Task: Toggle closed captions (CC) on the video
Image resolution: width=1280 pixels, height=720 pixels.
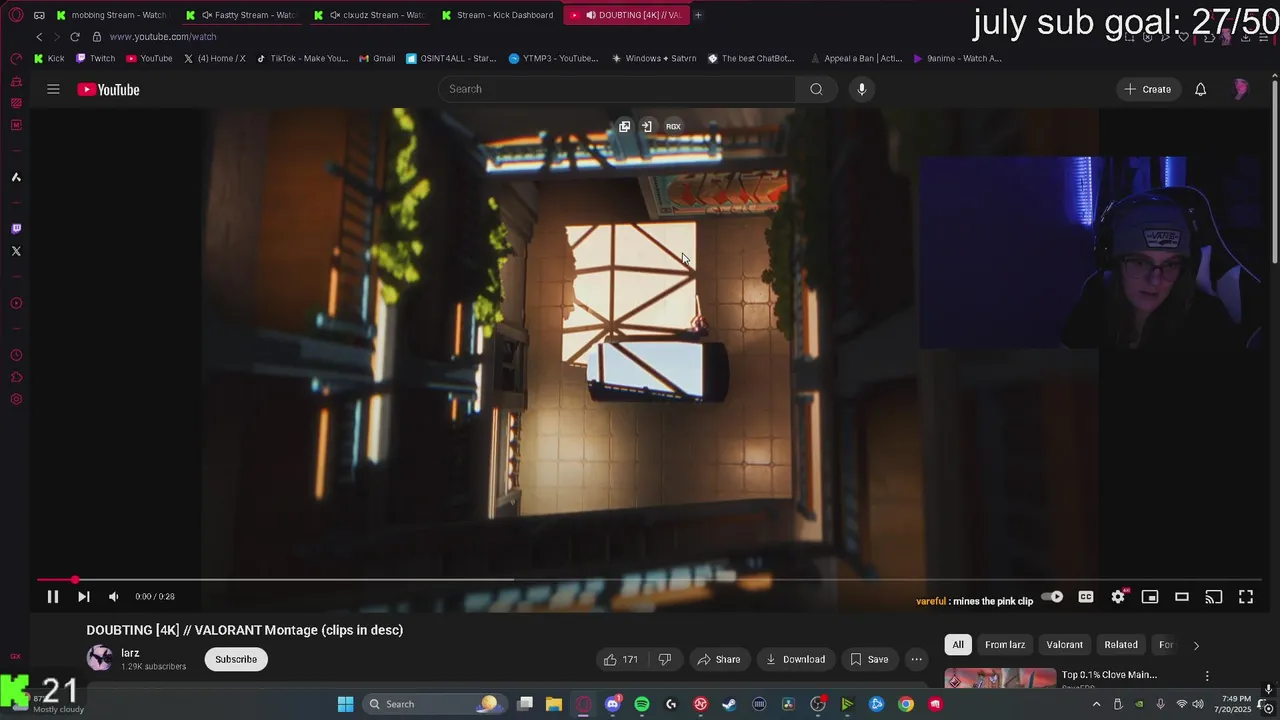Action: pos(1086,597)
